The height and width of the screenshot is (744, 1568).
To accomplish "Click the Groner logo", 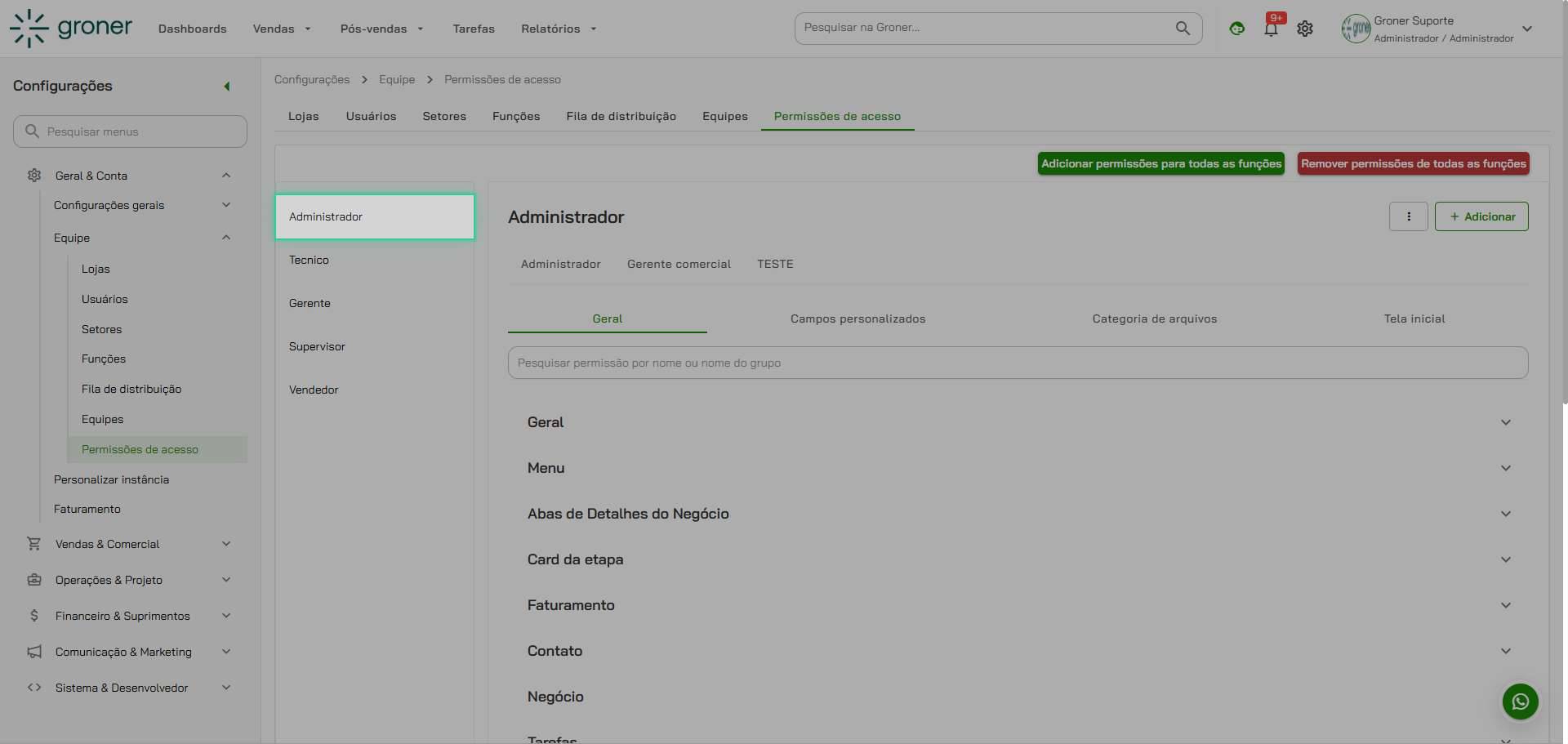I will coord(69,28).
